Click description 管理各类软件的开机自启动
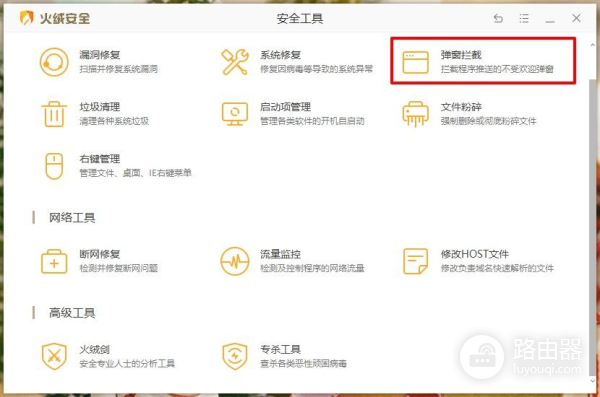Viewport: 600px width, 397px height. click(312, 121)
